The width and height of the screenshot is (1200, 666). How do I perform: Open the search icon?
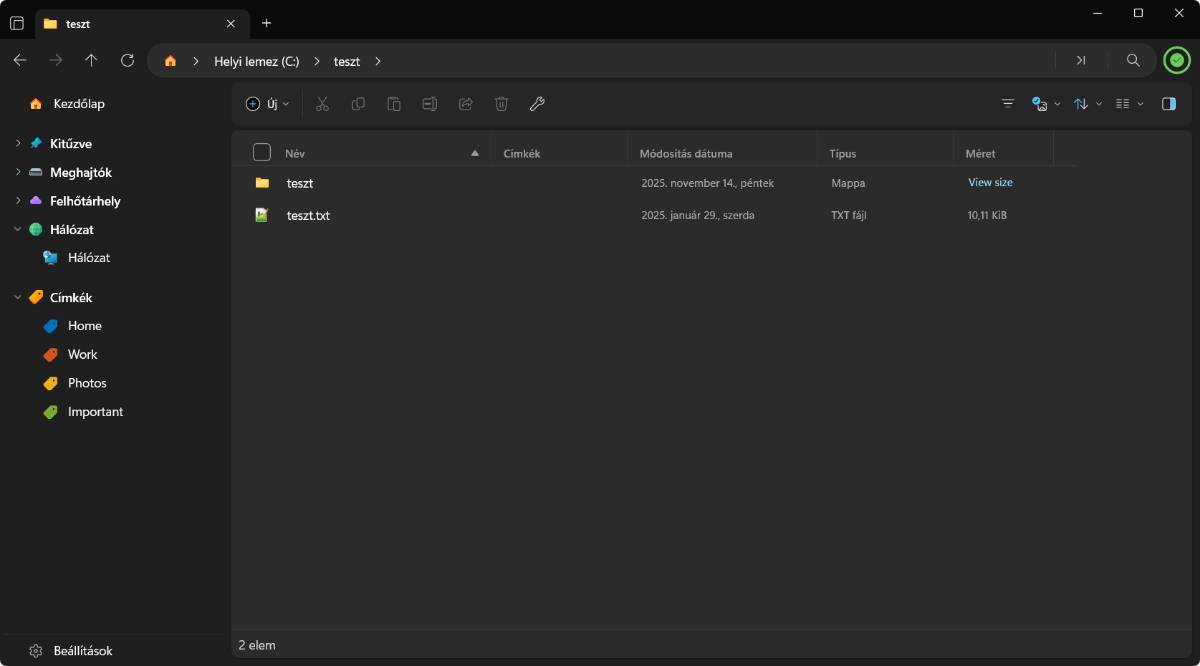tap(1133, 60)
